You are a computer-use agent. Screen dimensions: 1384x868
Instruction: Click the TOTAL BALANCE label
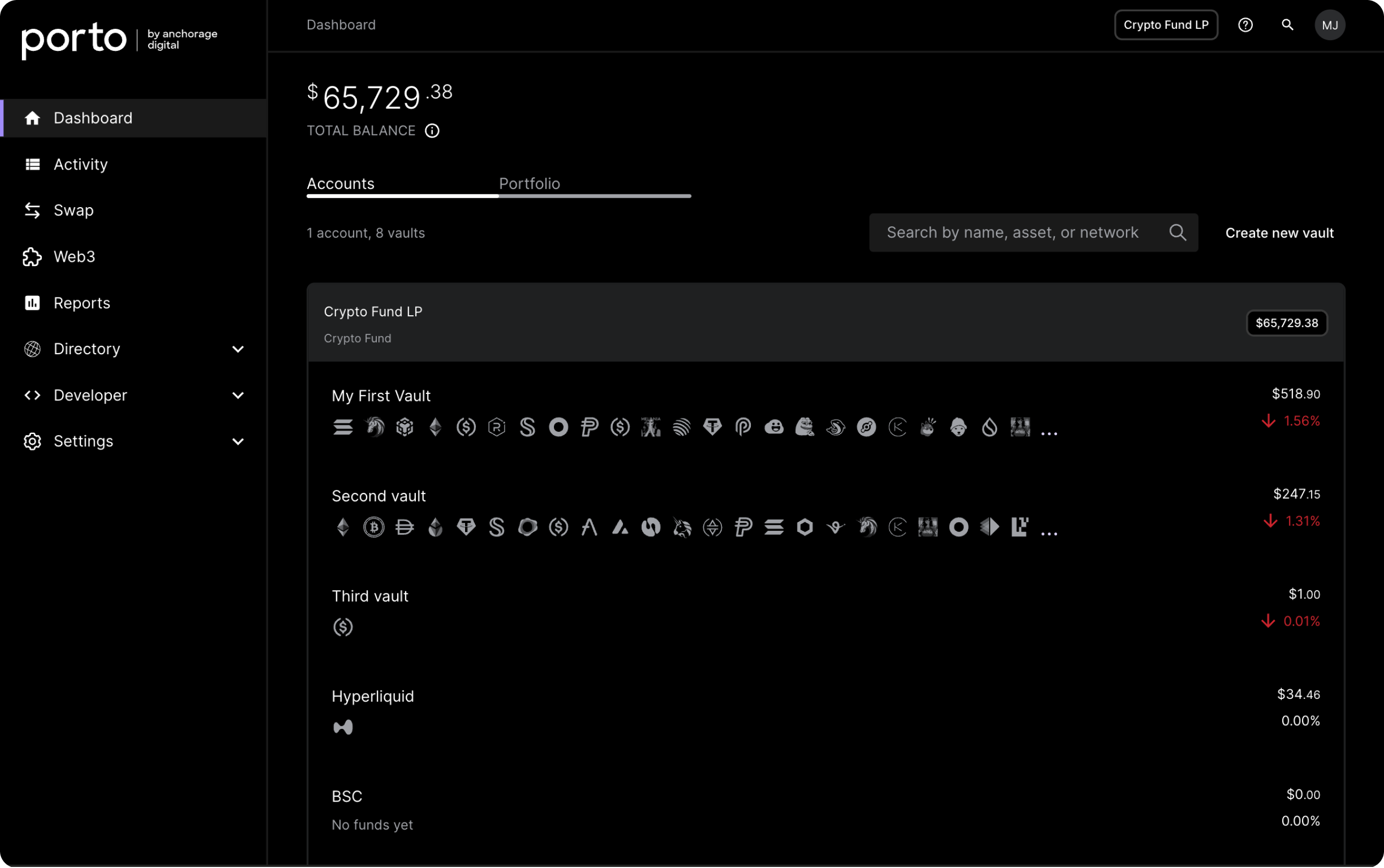[361, 131]
